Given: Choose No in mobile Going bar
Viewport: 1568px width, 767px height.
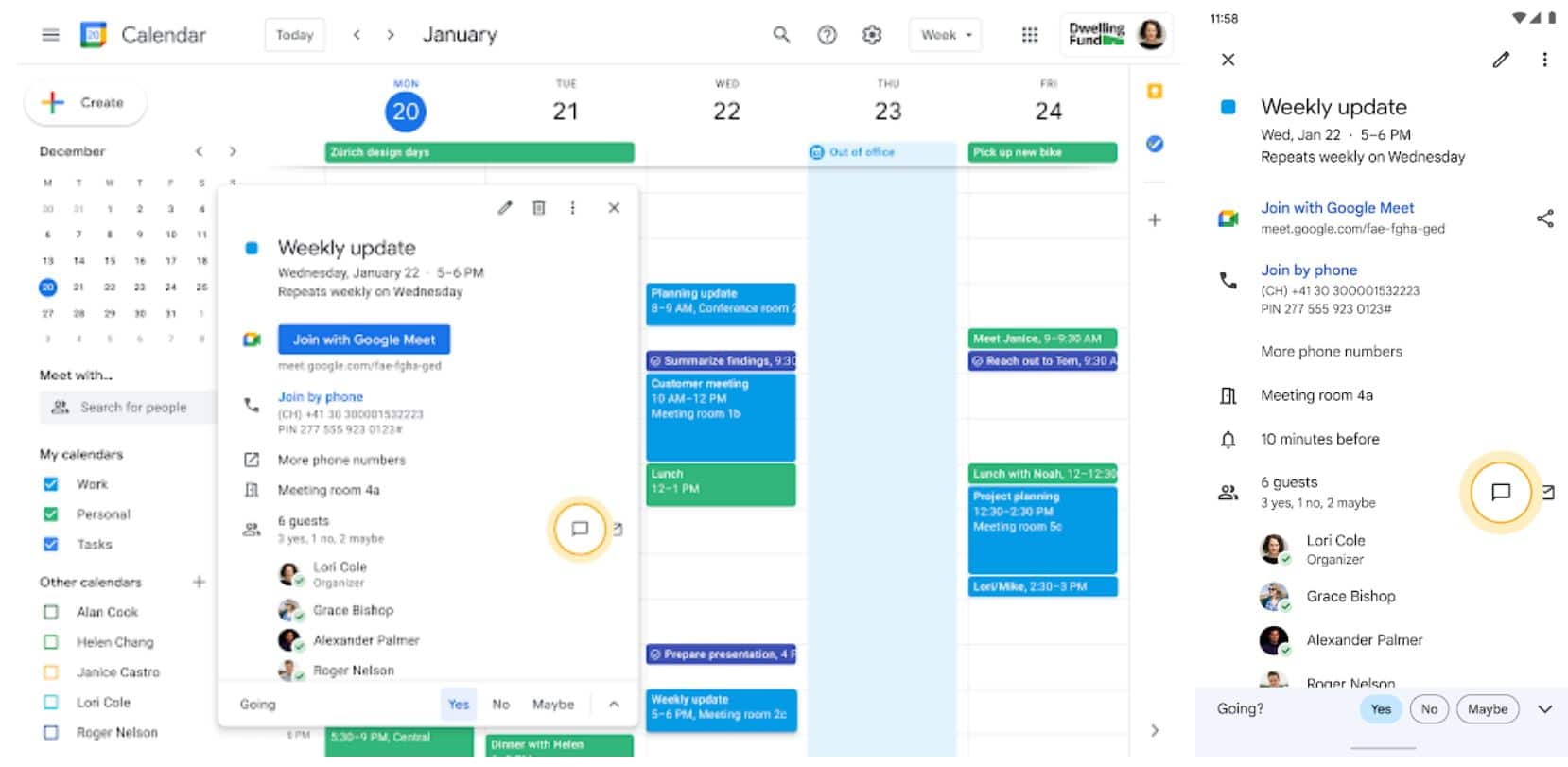Looking at the screenshot, I should [x=1429, y=709].
